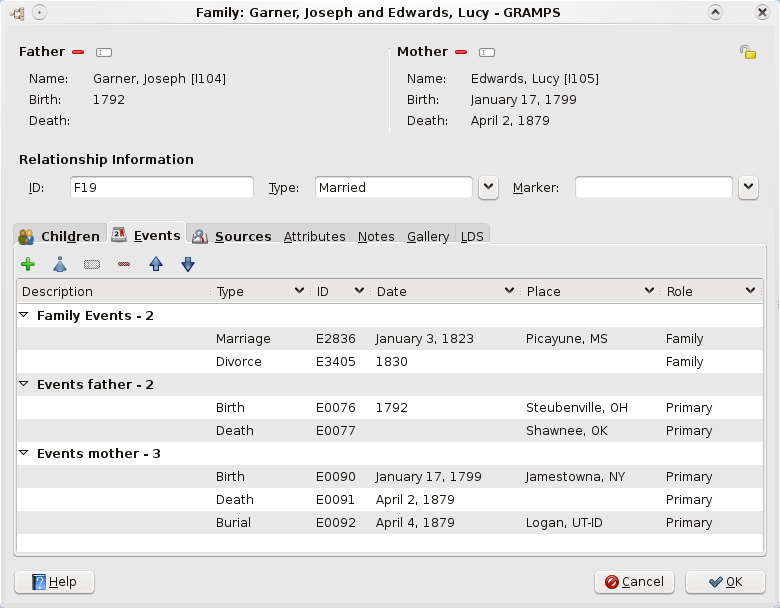
Task: Click the father's name Garner, Joseph [I104]
Action: point(159,79)
